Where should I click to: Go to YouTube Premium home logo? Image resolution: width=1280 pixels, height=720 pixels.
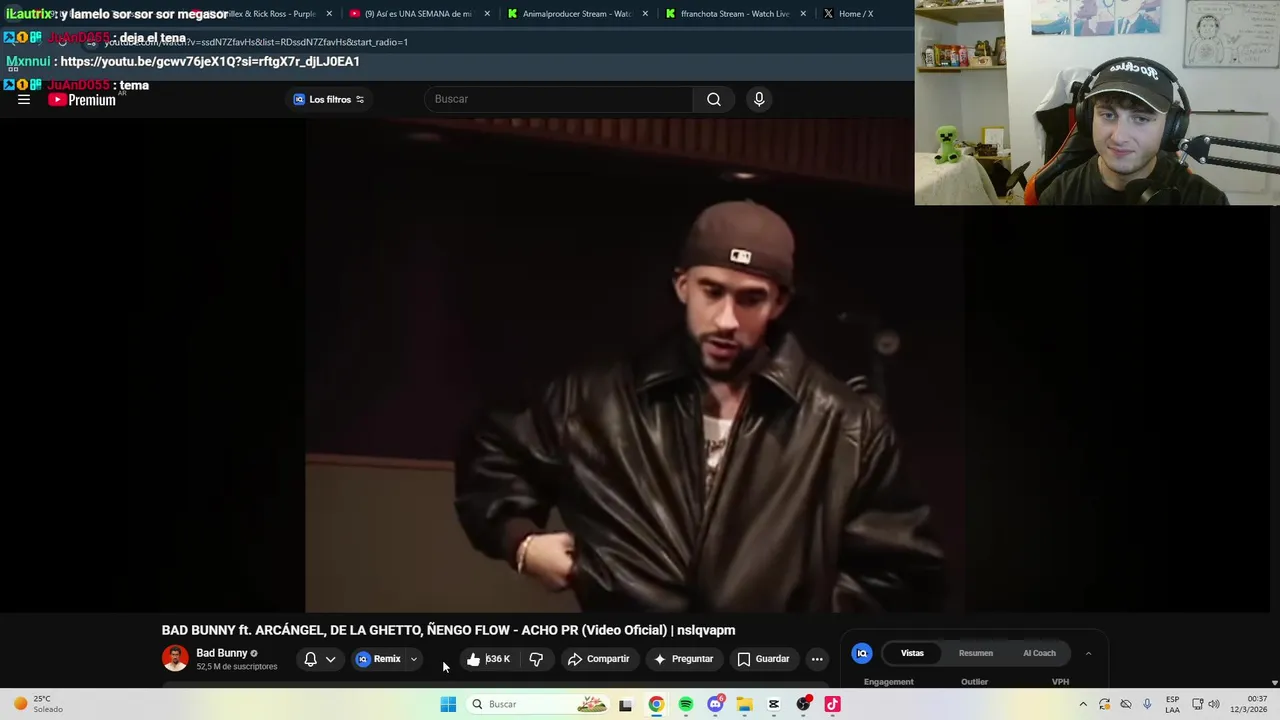tap(82, 99)
